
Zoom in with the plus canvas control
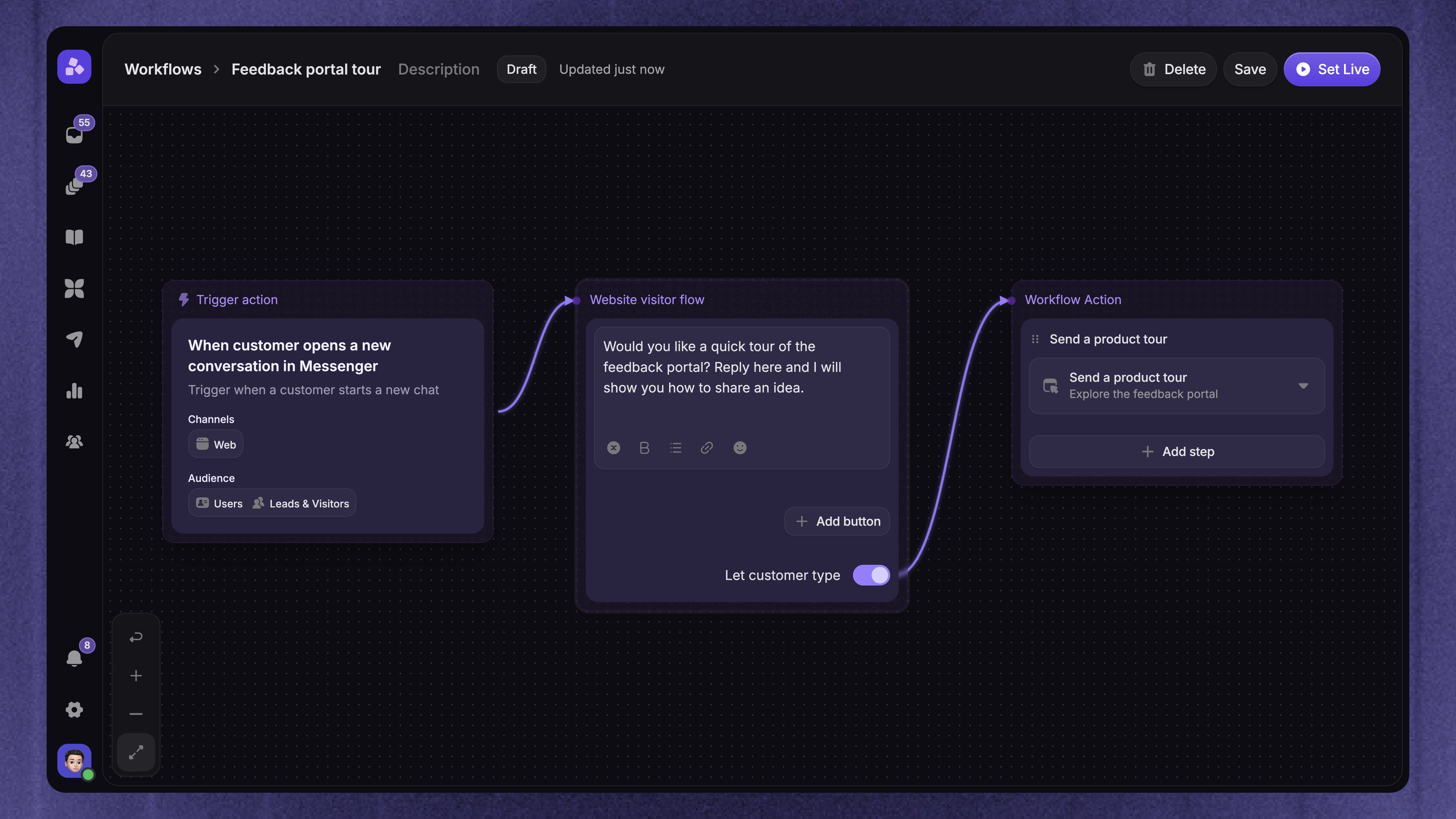(136, 675)
